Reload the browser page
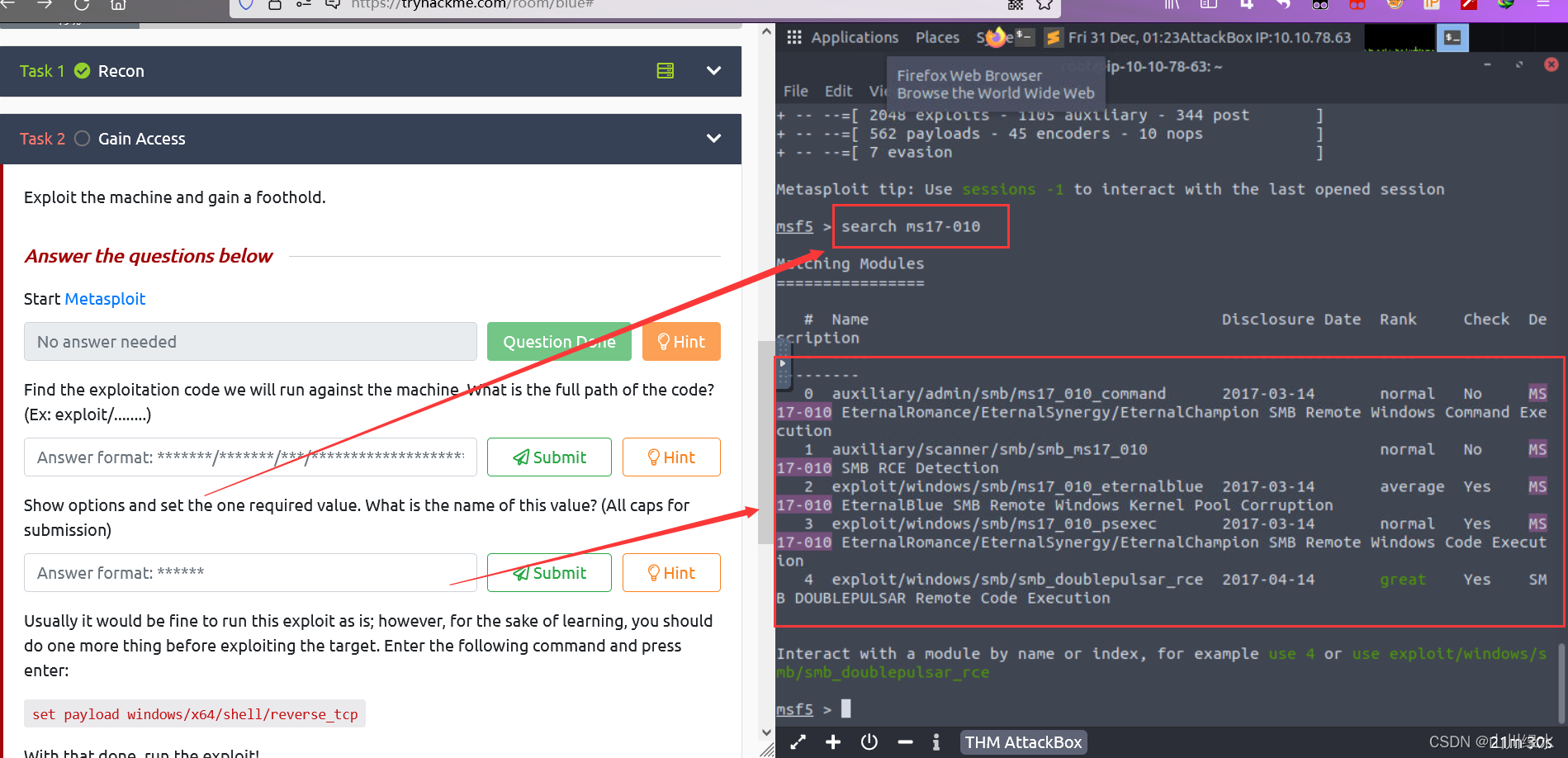This screenshot has width=1568, height=758. coord(82,5)
